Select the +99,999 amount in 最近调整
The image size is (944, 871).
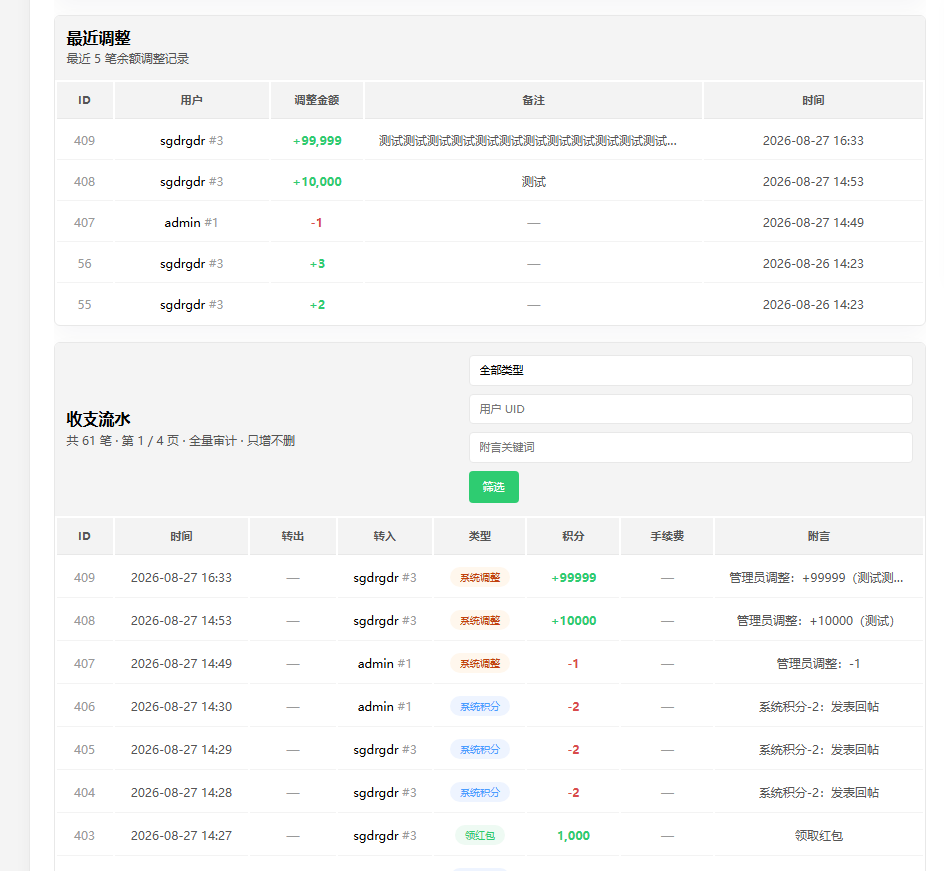(x=317, y=141)
